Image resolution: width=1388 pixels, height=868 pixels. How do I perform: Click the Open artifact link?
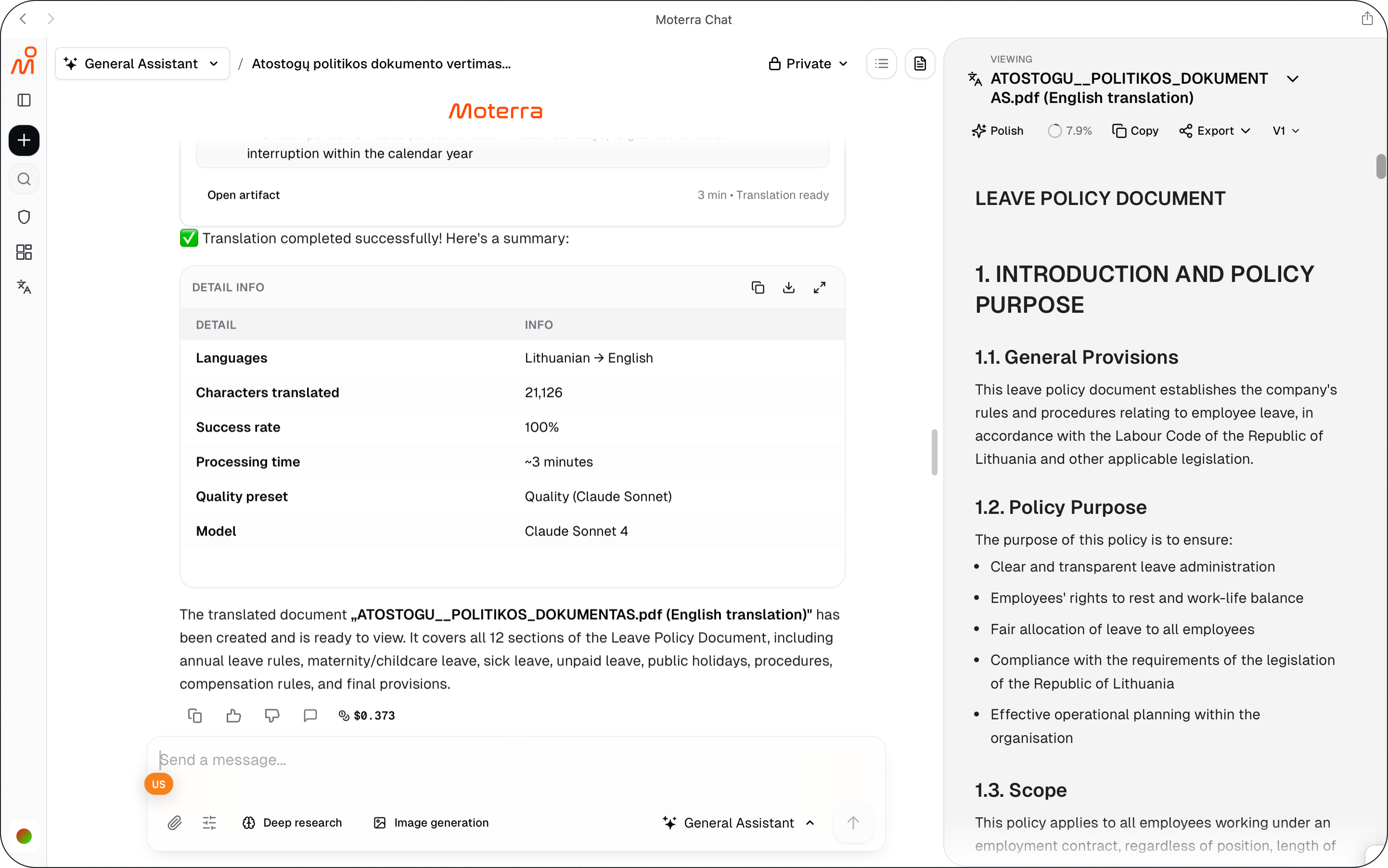point(244,195)
